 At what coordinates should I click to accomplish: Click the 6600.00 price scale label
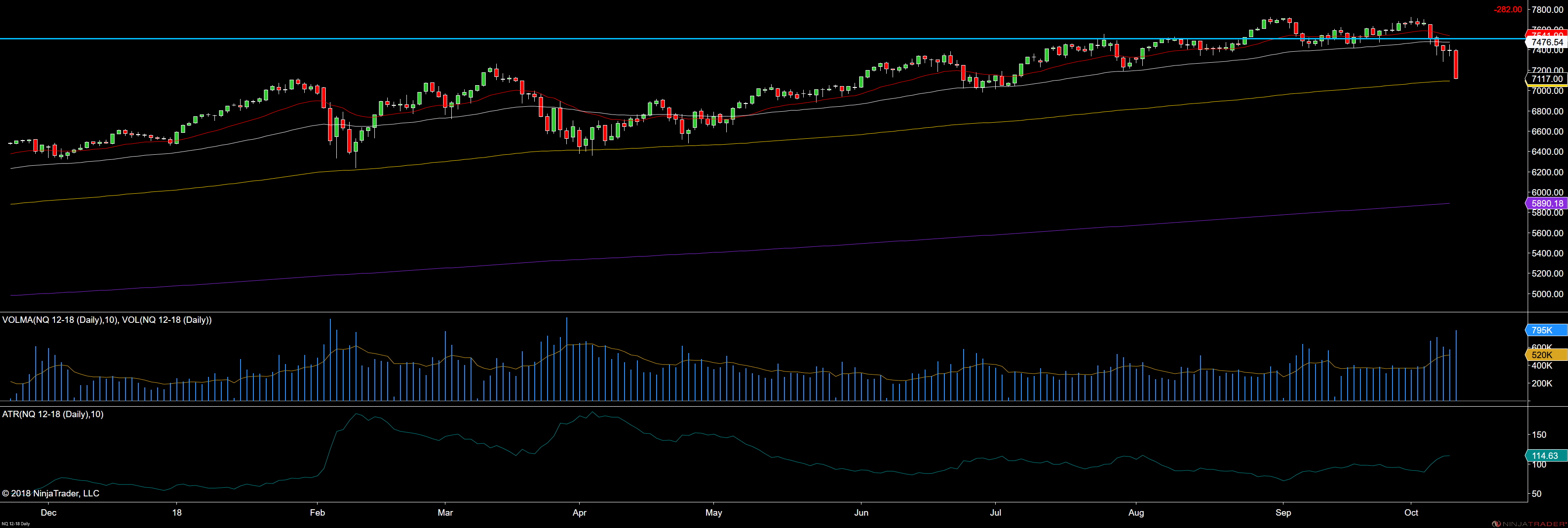1547,131
